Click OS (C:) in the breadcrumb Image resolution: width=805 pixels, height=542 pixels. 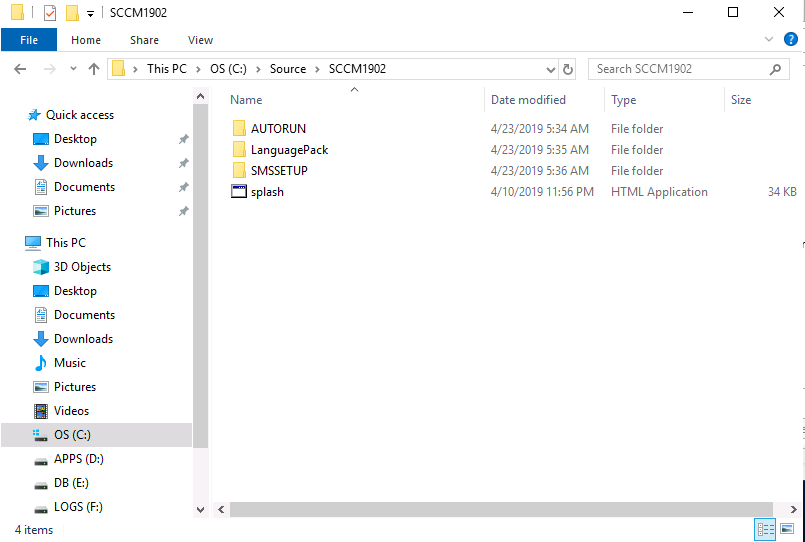point(228,69)
